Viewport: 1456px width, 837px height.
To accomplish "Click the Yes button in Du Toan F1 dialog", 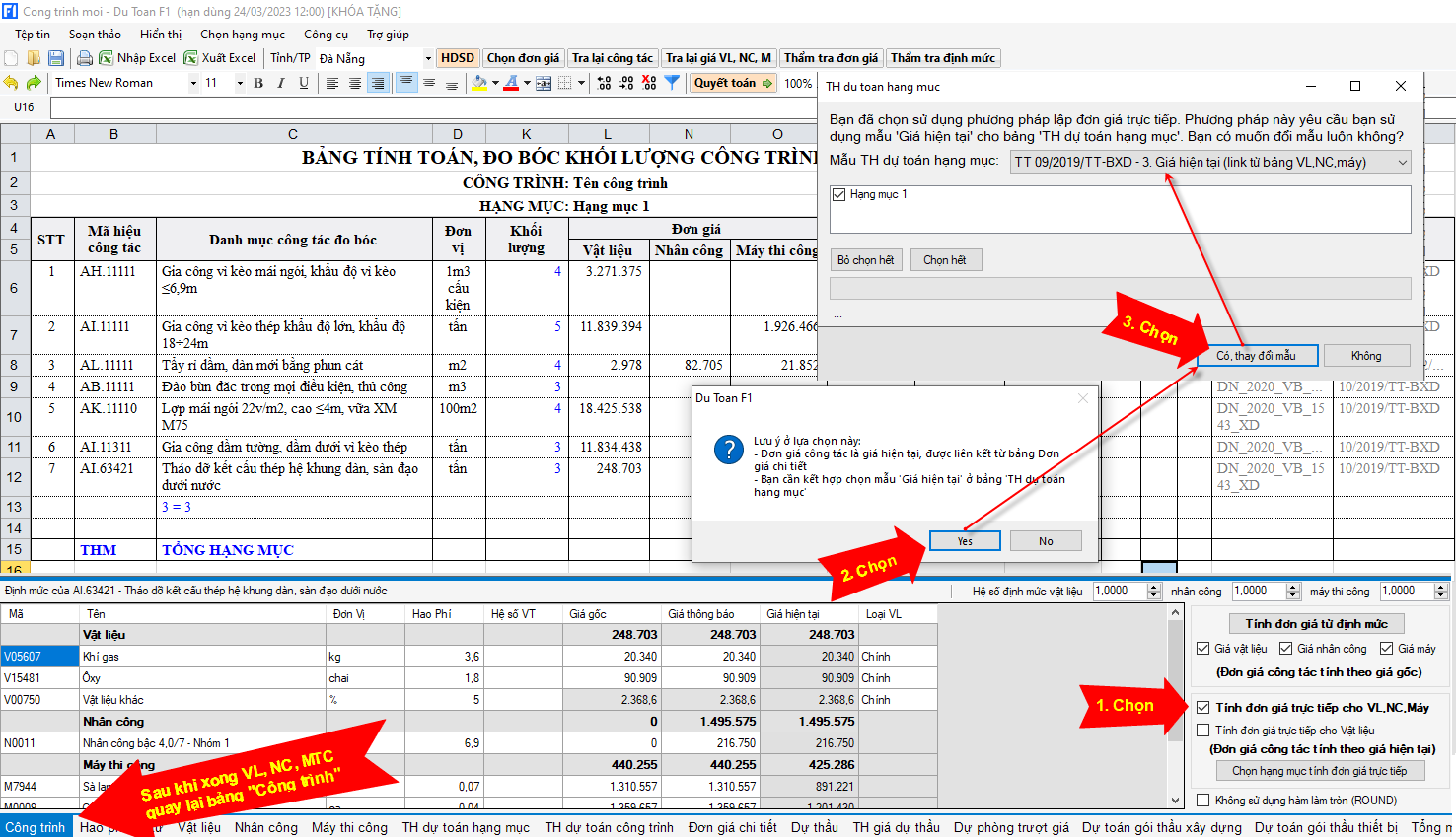I will tap(965, 541).
